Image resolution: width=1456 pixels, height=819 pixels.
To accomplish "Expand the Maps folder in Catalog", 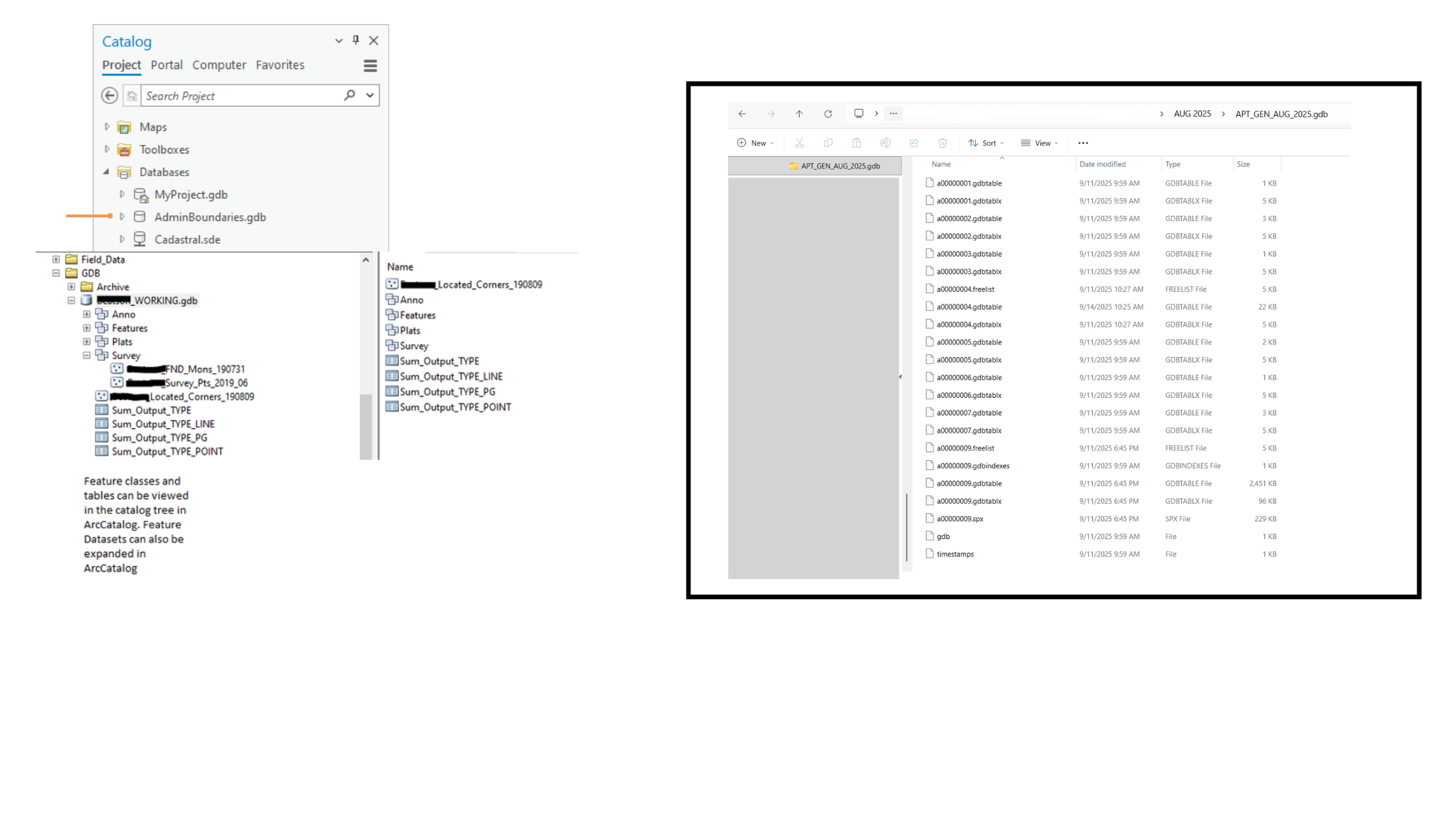I will point(107,127).
